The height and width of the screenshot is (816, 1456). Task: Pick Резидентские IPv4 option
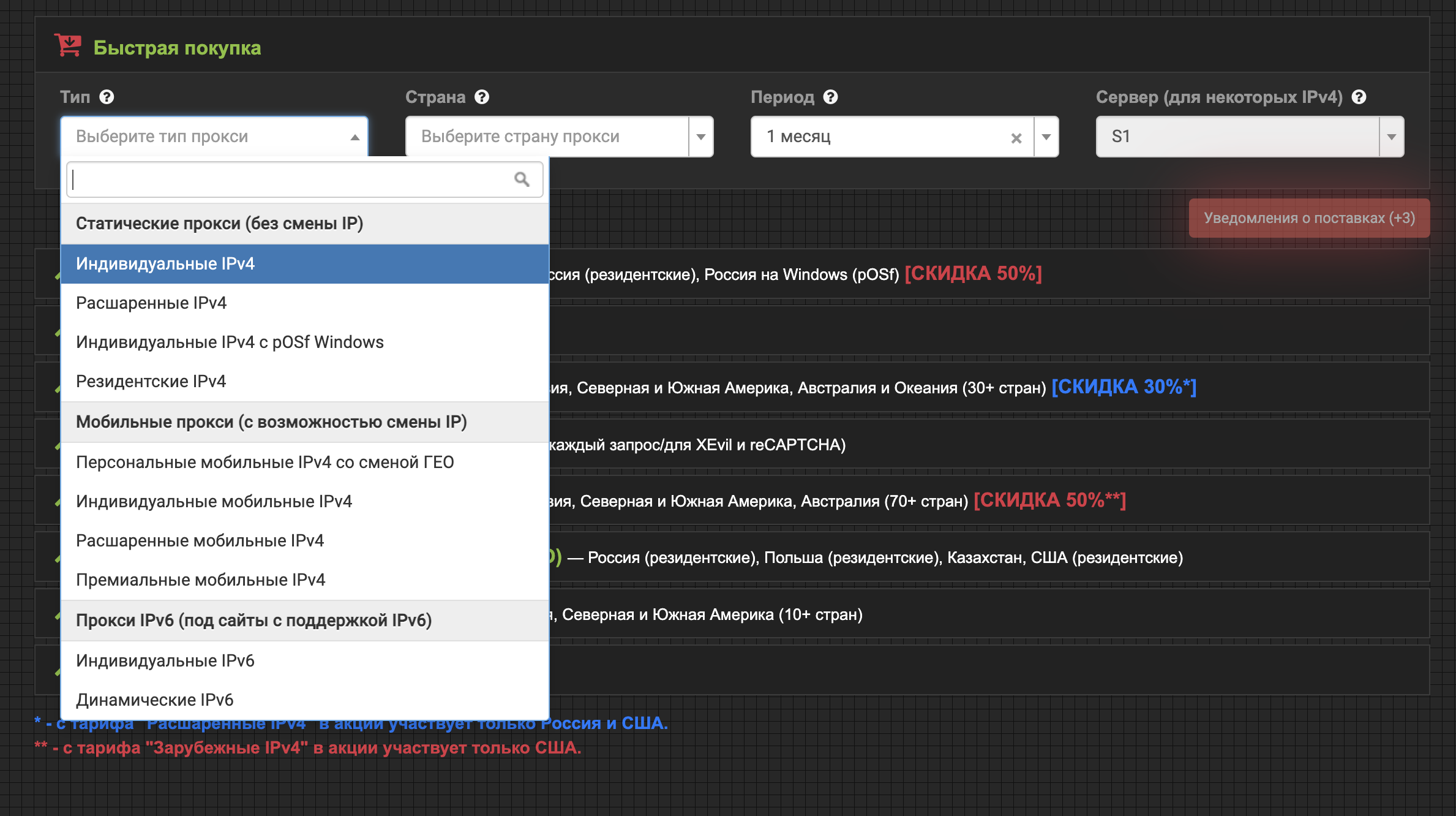pyautogui.click(x=151, y=381)
